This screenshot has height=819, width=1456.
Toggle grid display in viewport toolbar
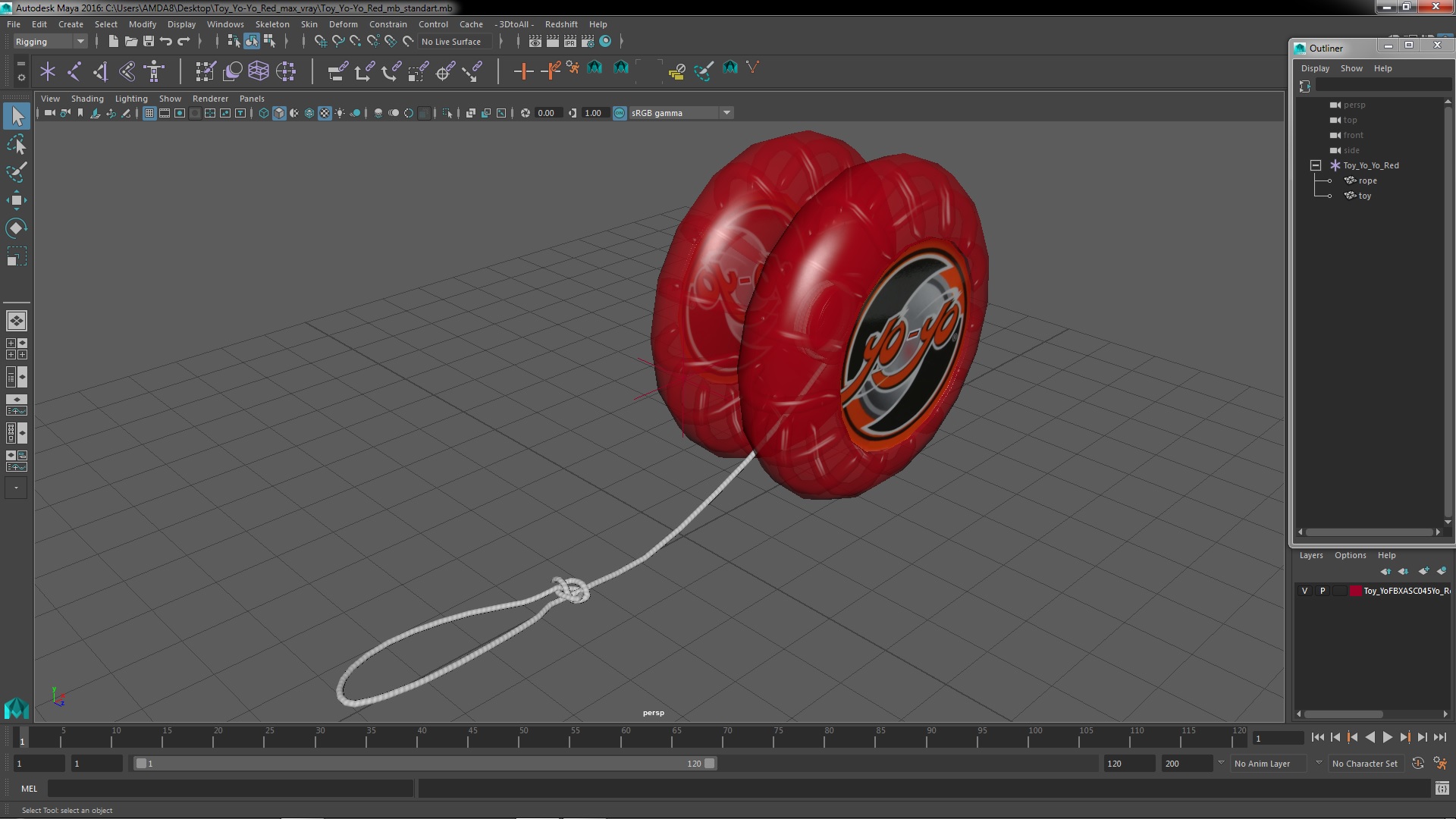pyautogui.click(x=149, y=113)
